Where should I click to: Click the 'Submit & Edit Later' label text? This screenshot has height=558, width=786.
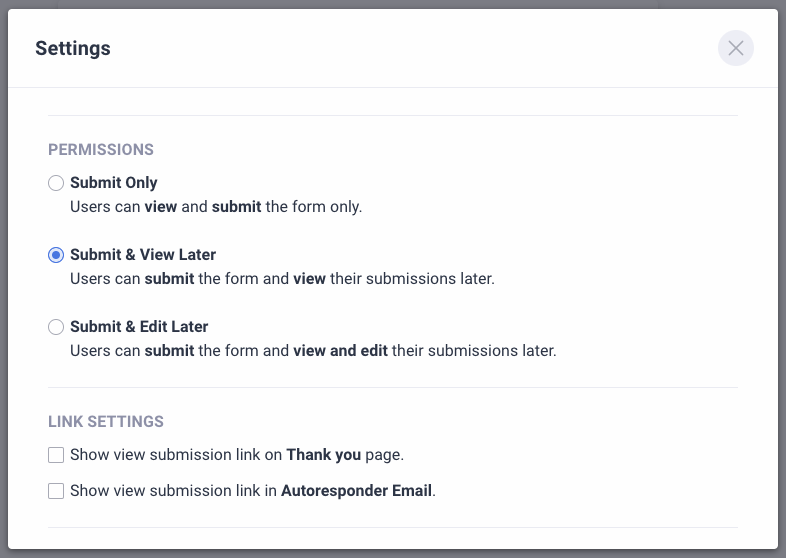tap(139, 327)
